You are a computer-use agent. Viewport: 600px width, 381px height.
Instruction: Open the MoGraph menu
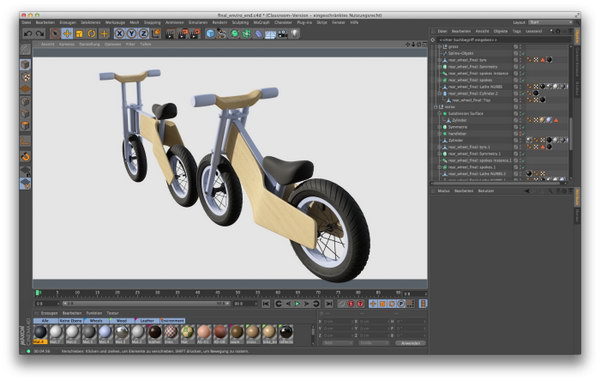tap(261, 23)
